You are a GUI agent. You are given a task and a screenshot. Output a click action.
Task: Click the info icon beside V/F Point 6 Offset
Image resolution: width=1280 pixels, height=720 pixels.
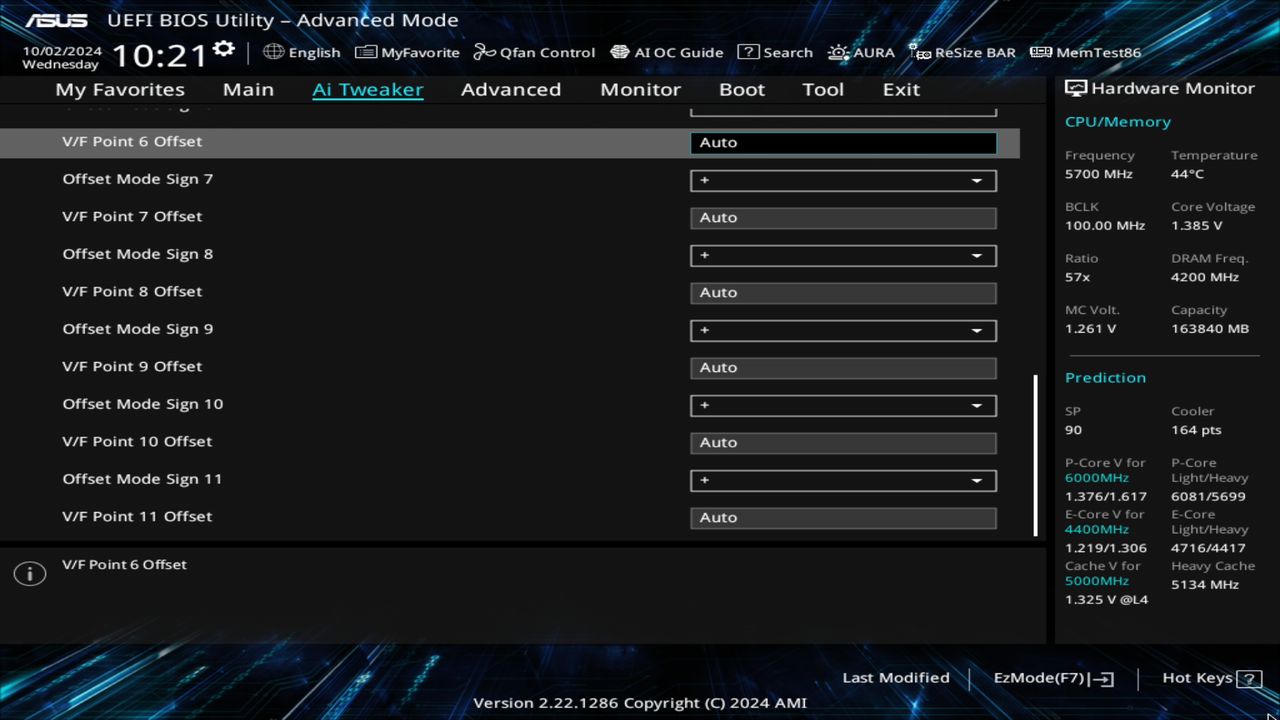30,573
